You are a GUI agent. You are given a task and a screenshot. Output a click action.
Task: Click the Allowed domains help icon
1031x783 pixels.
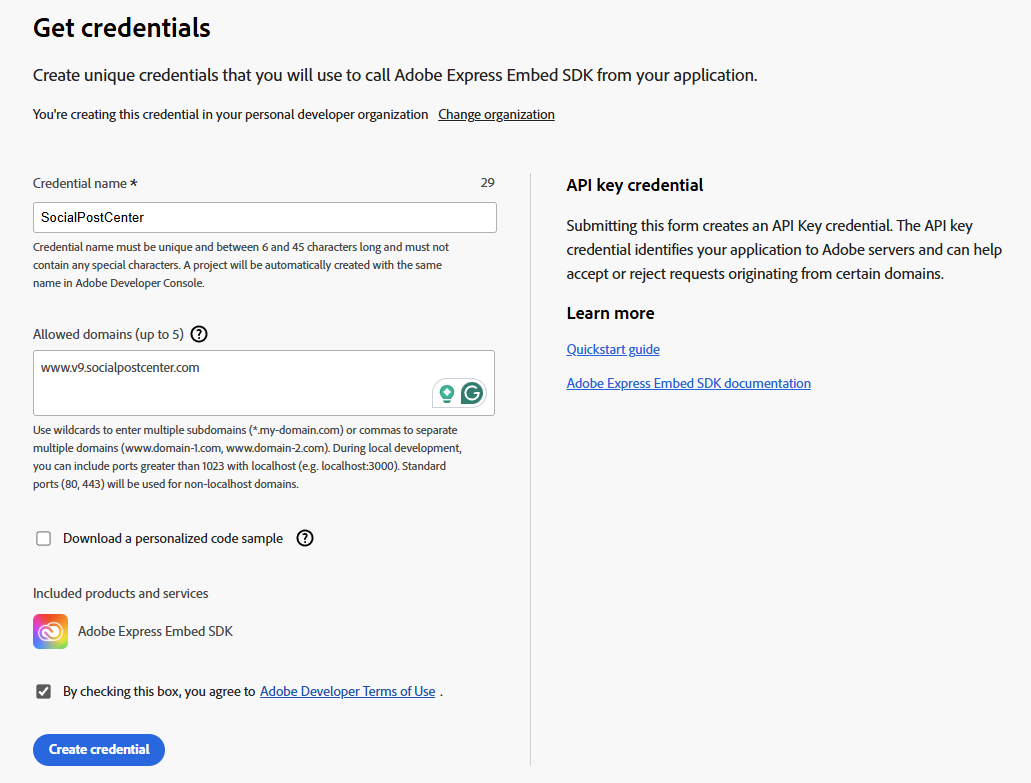point(199,334)
